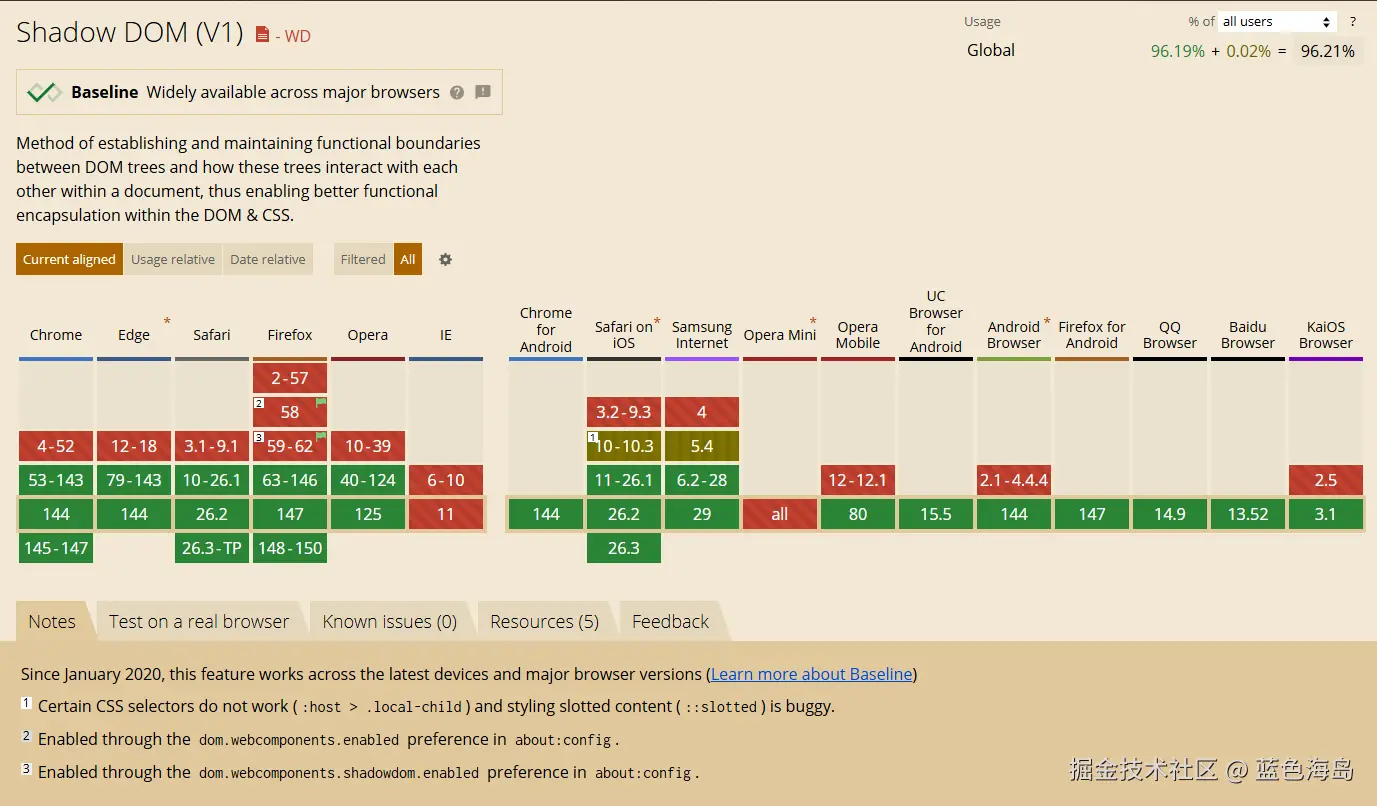Switch to the Feedback tab
Image resolution: width=1377 pixels, height=806 pixels.
[x=671, y=621]
